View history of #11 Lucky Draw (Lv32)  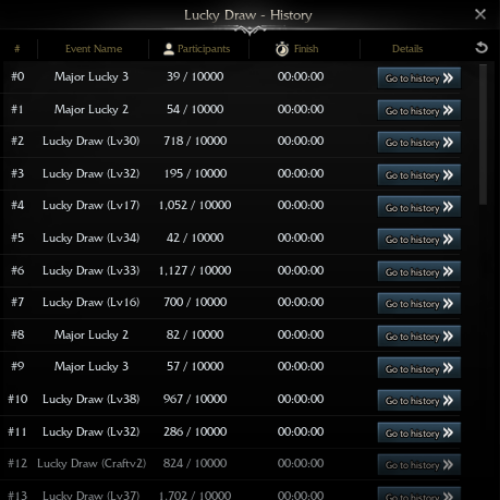(419, 433)
